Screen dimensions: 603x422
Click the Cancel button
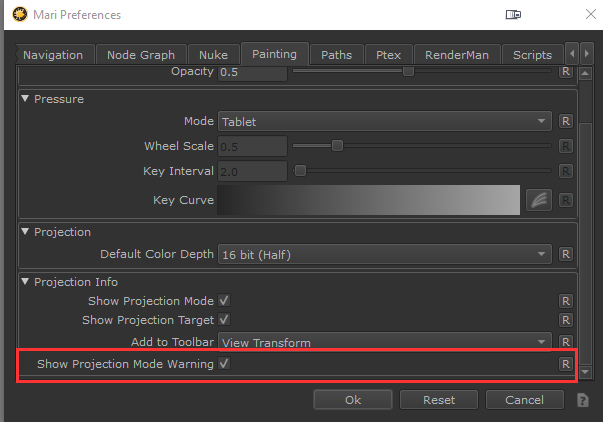(524, 400)
